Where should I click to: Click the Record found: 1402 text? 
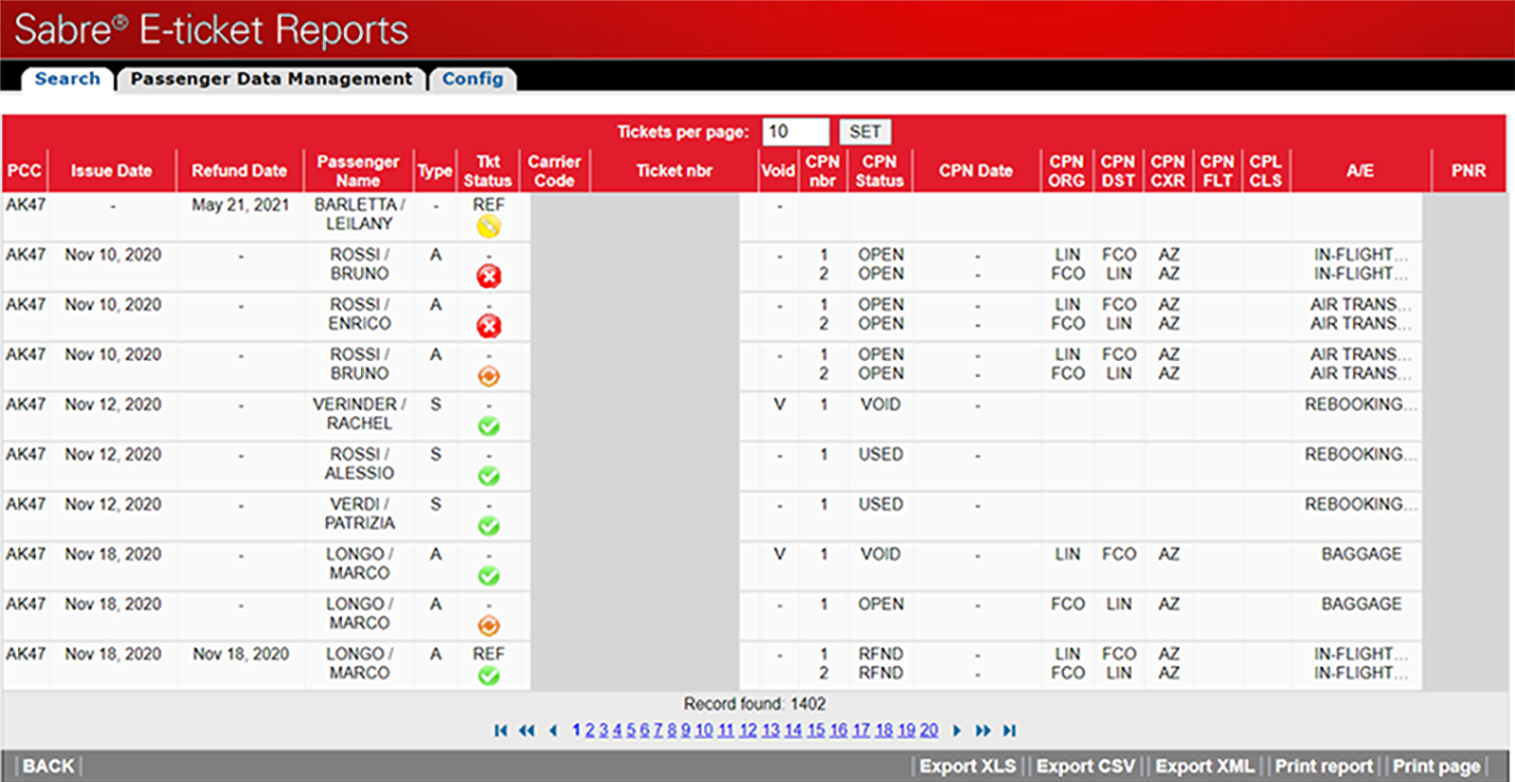click(x=755, y=704)
